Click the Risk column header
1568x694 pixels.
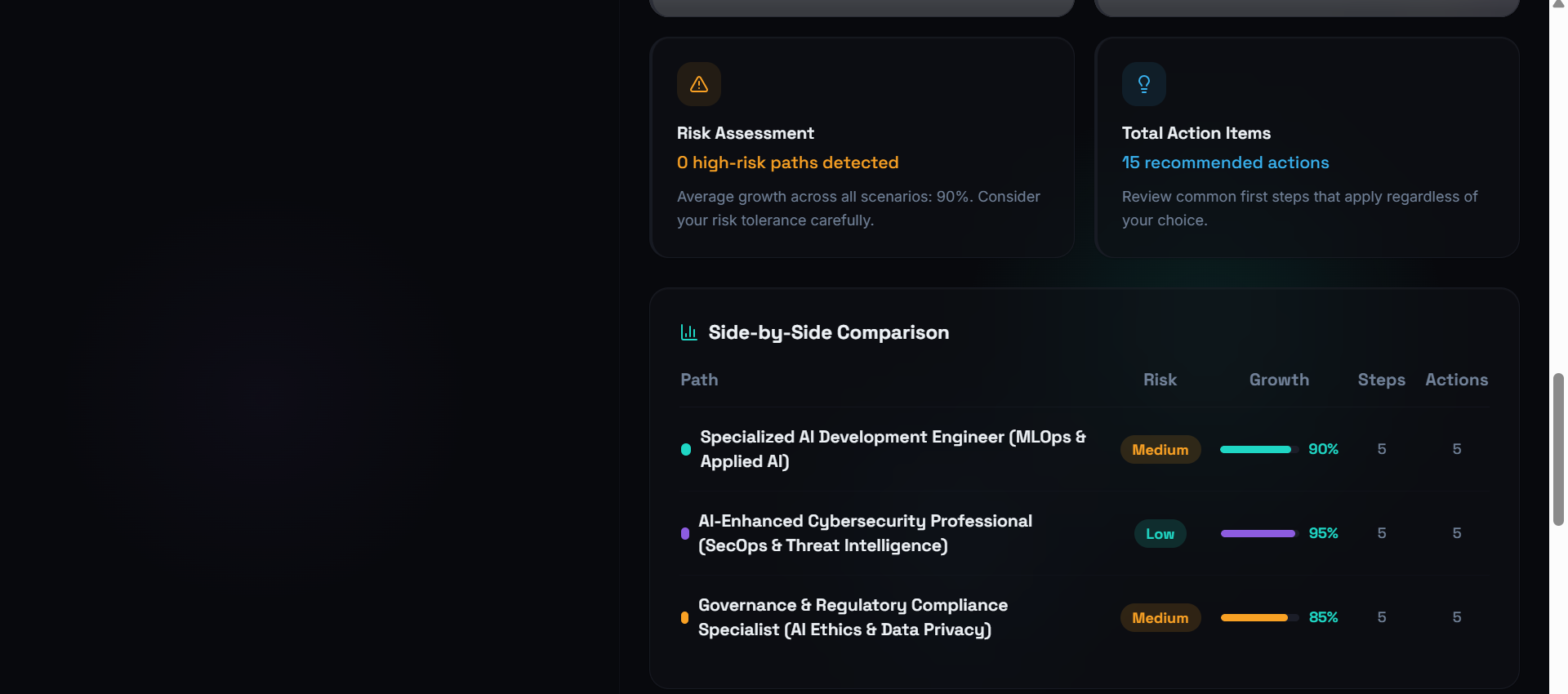coord(1160,380)
